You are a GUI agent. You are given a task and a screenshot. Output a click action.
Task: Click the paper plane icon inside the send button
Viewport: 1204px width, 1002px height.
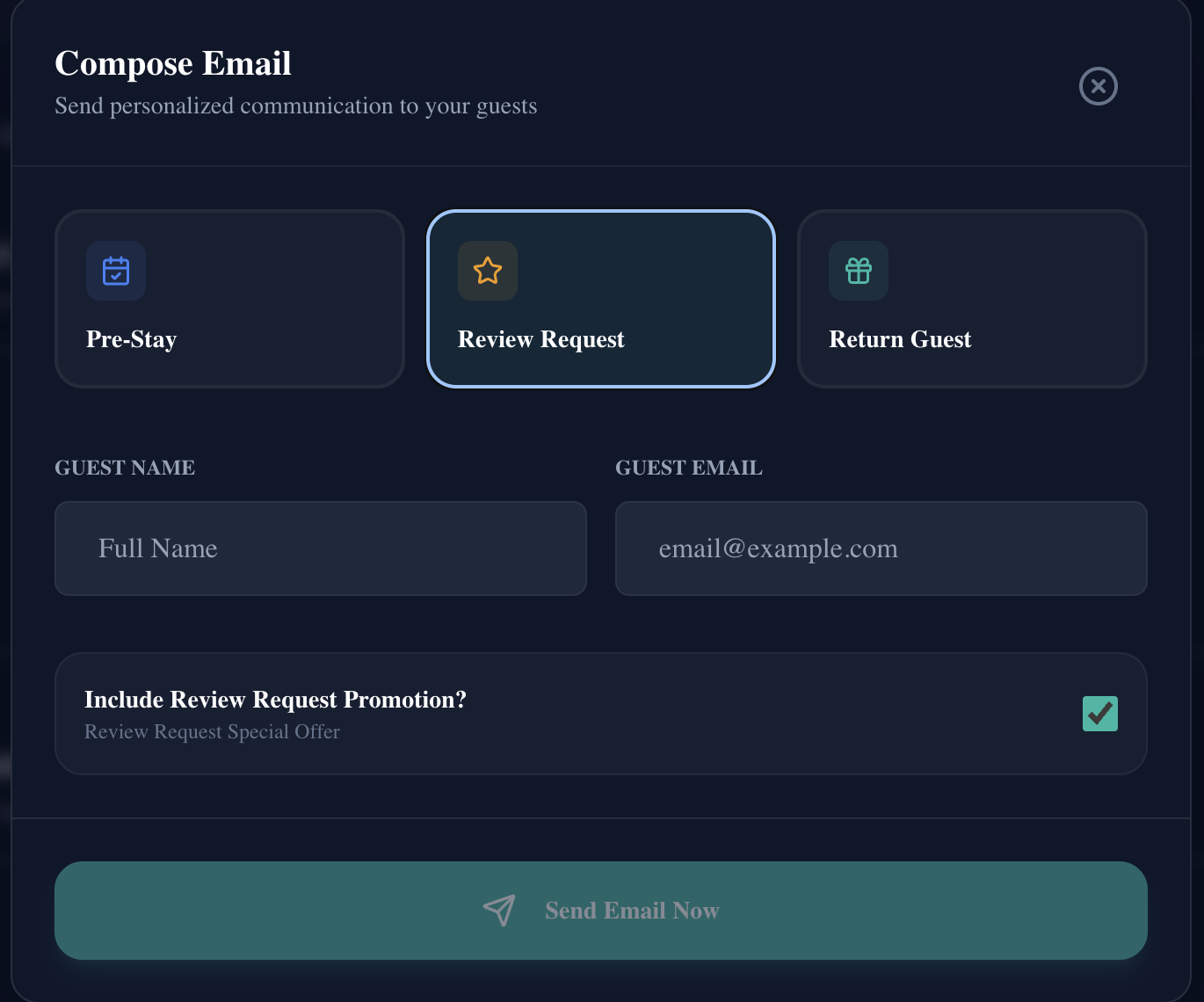pos(499,911)
